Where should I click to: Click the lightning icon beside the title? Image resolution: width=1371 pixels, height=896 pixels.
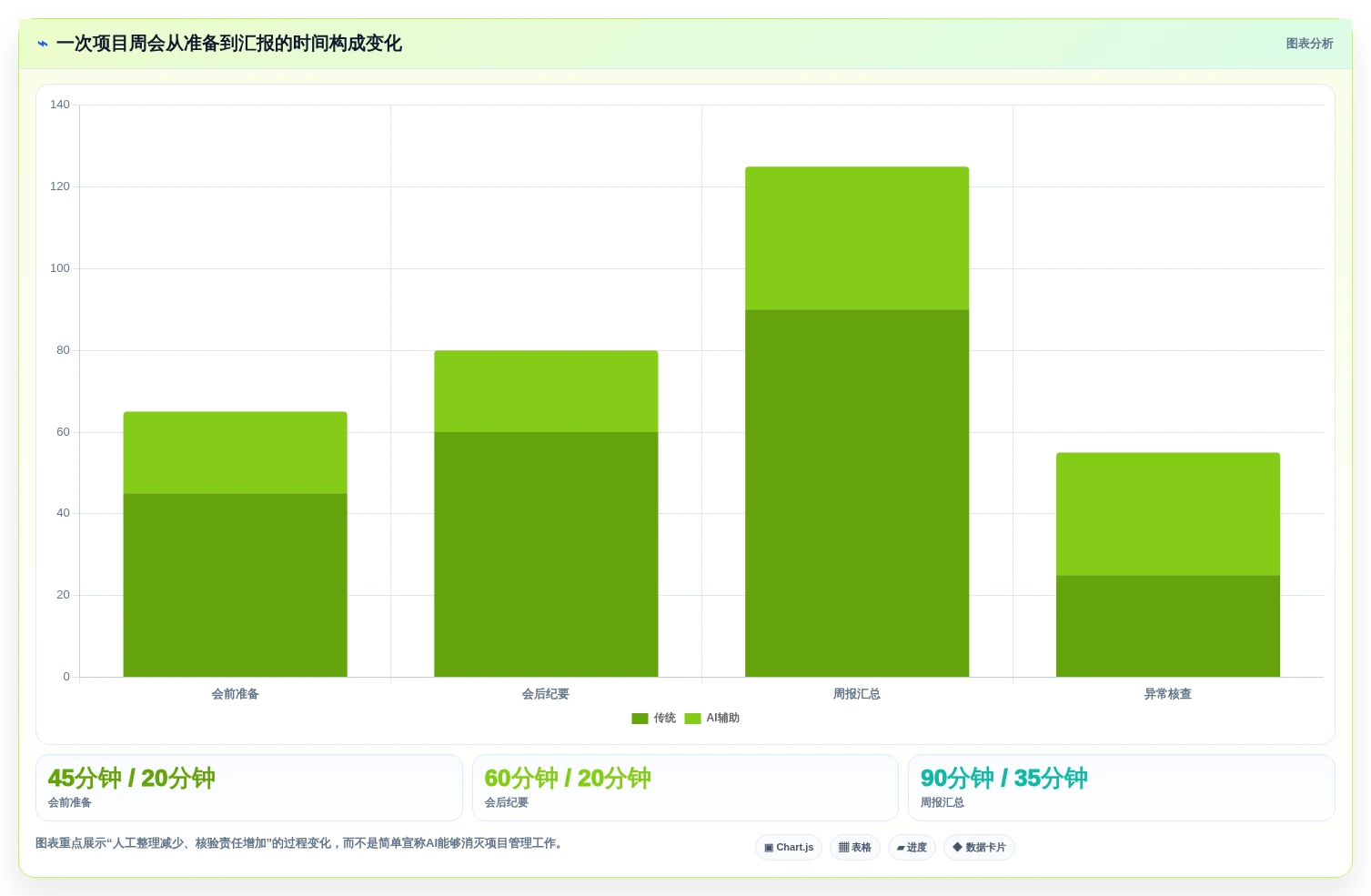pos(43,44)
